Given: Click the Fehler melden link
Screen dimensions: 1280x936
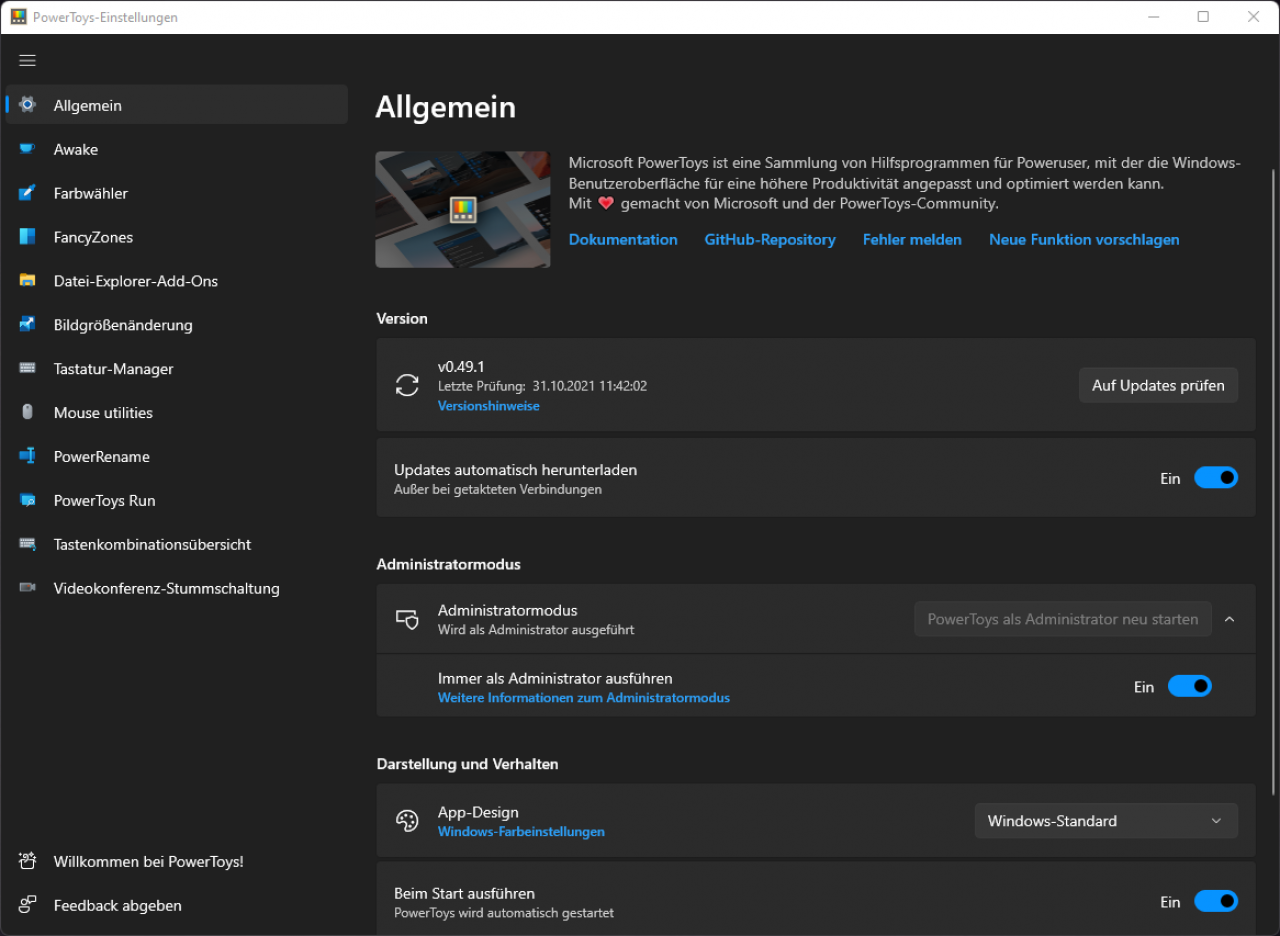Looking at the screenshot, I should pyautogui.click(x=912, y=240).
